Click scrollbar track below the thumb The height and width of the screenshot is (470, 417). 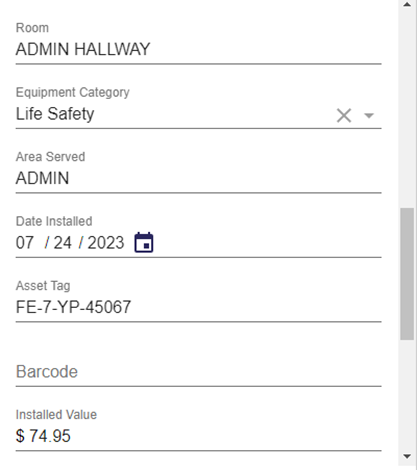pyautogui.click(x=407, y=396)
